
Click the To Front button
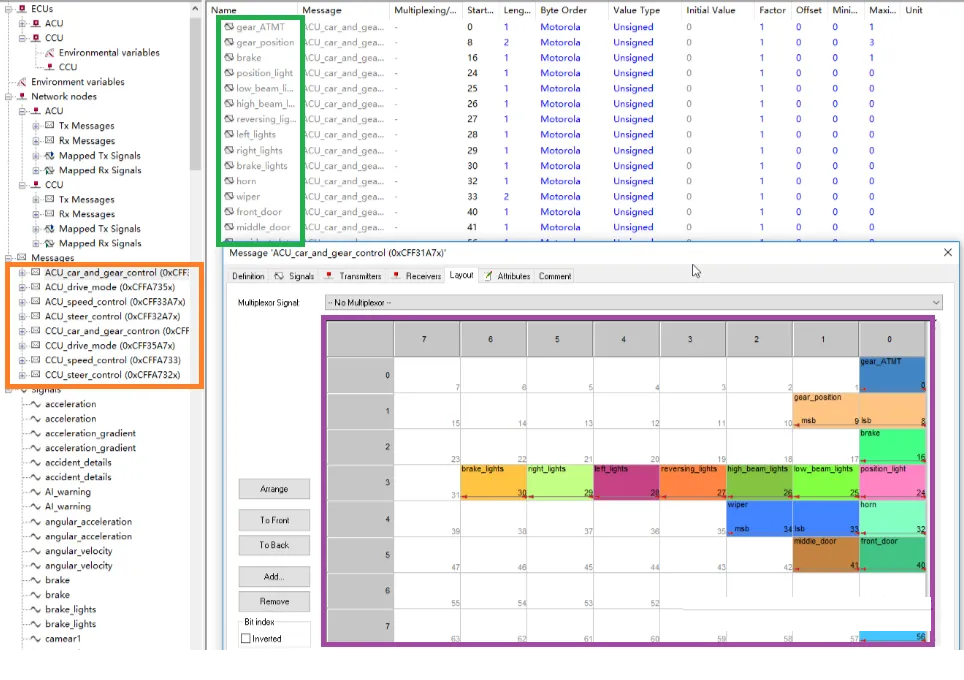pos(274,520)
